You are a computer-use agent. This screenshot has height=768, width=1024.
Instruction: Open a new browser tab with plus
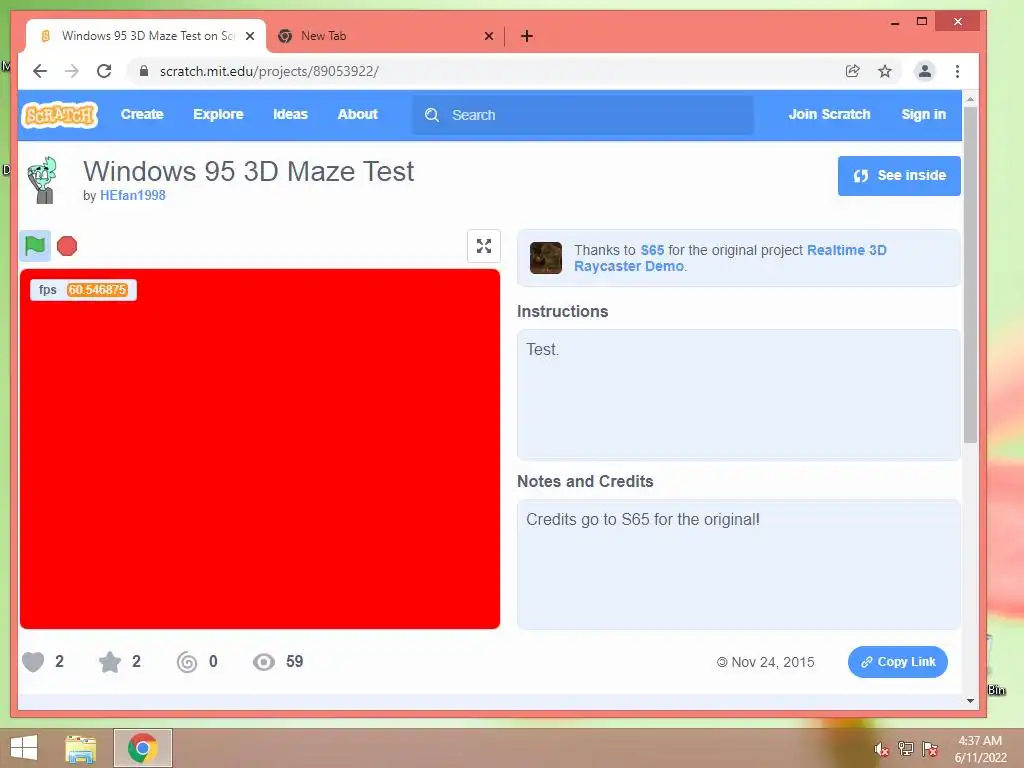click(527, 36)
